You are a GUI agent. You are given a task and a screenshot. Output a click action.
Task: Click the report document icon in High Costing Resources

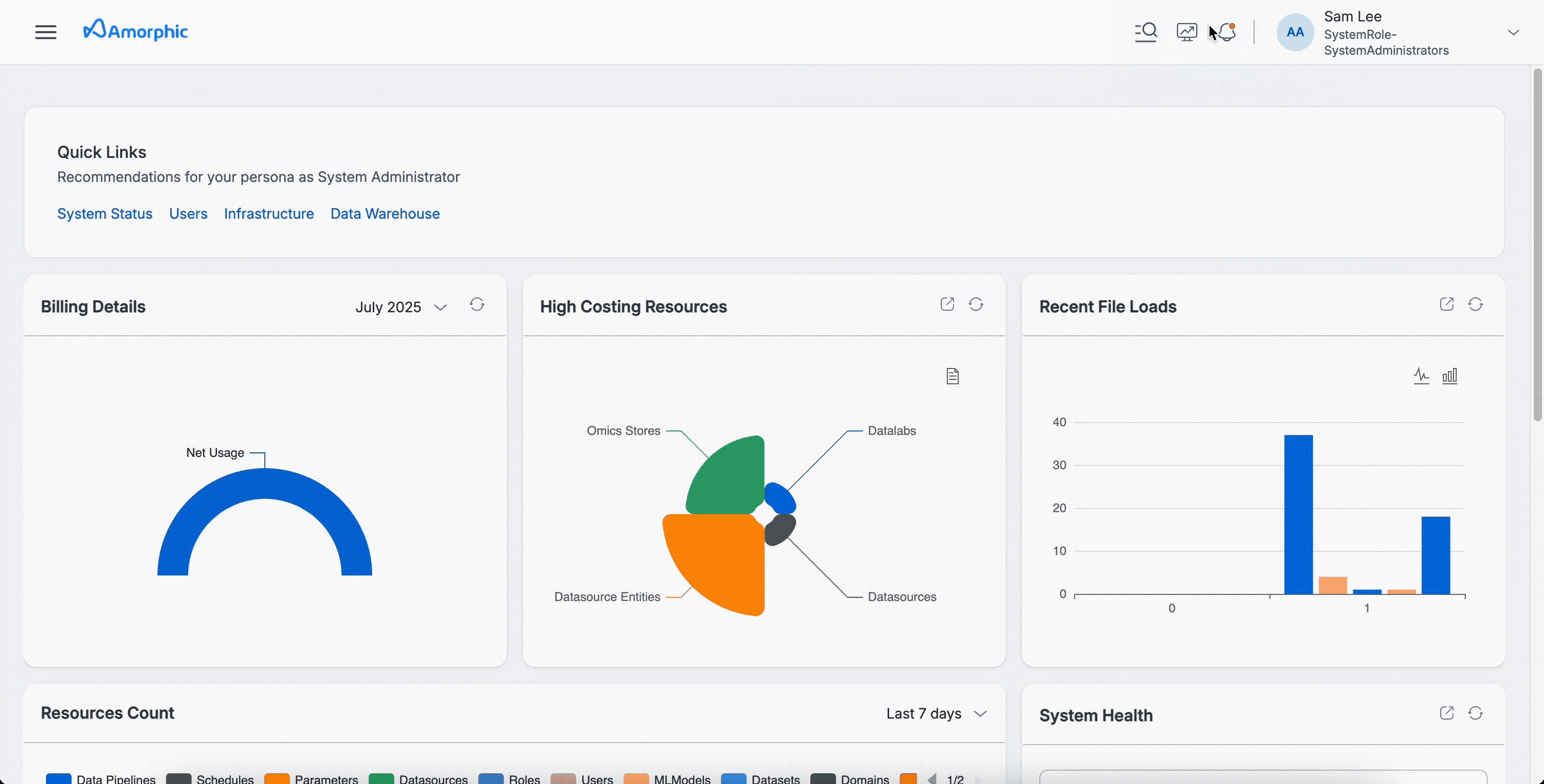tap(952, 376)
